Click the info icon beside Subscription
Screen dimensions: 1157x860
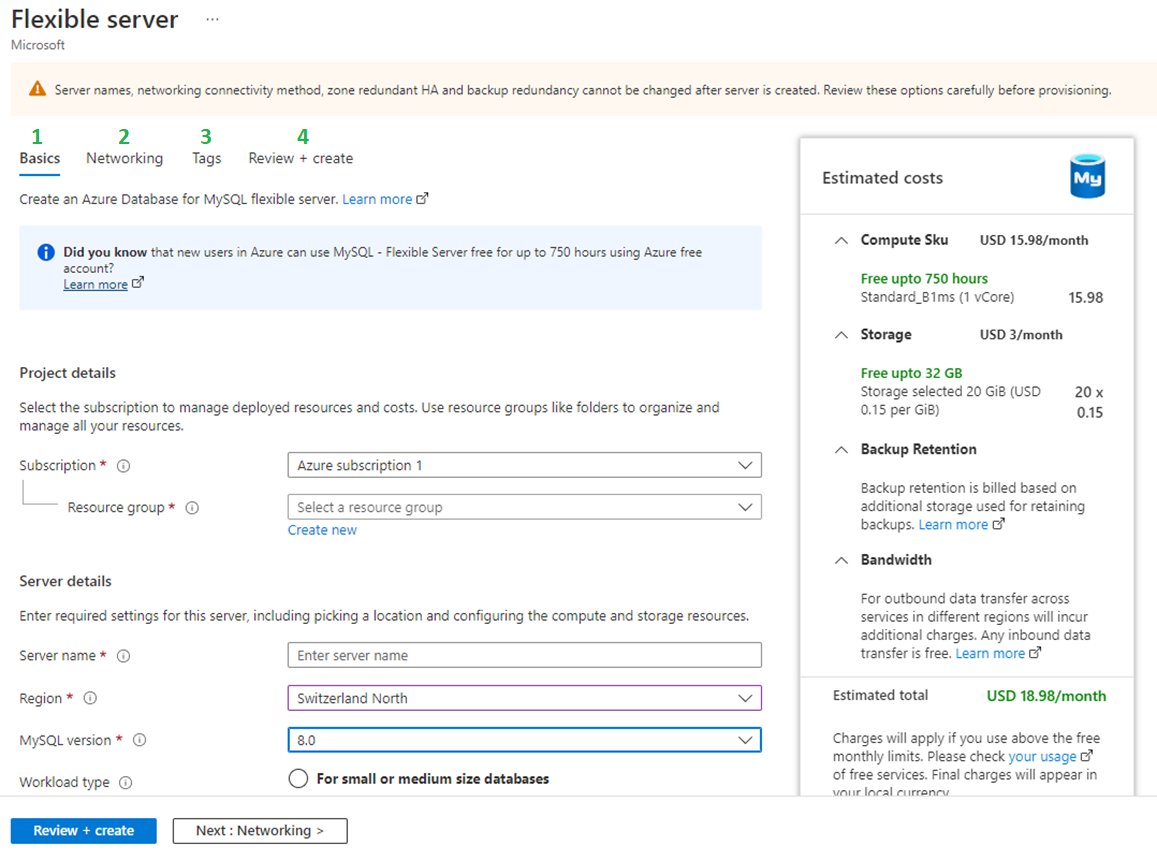tap(124, 466)
